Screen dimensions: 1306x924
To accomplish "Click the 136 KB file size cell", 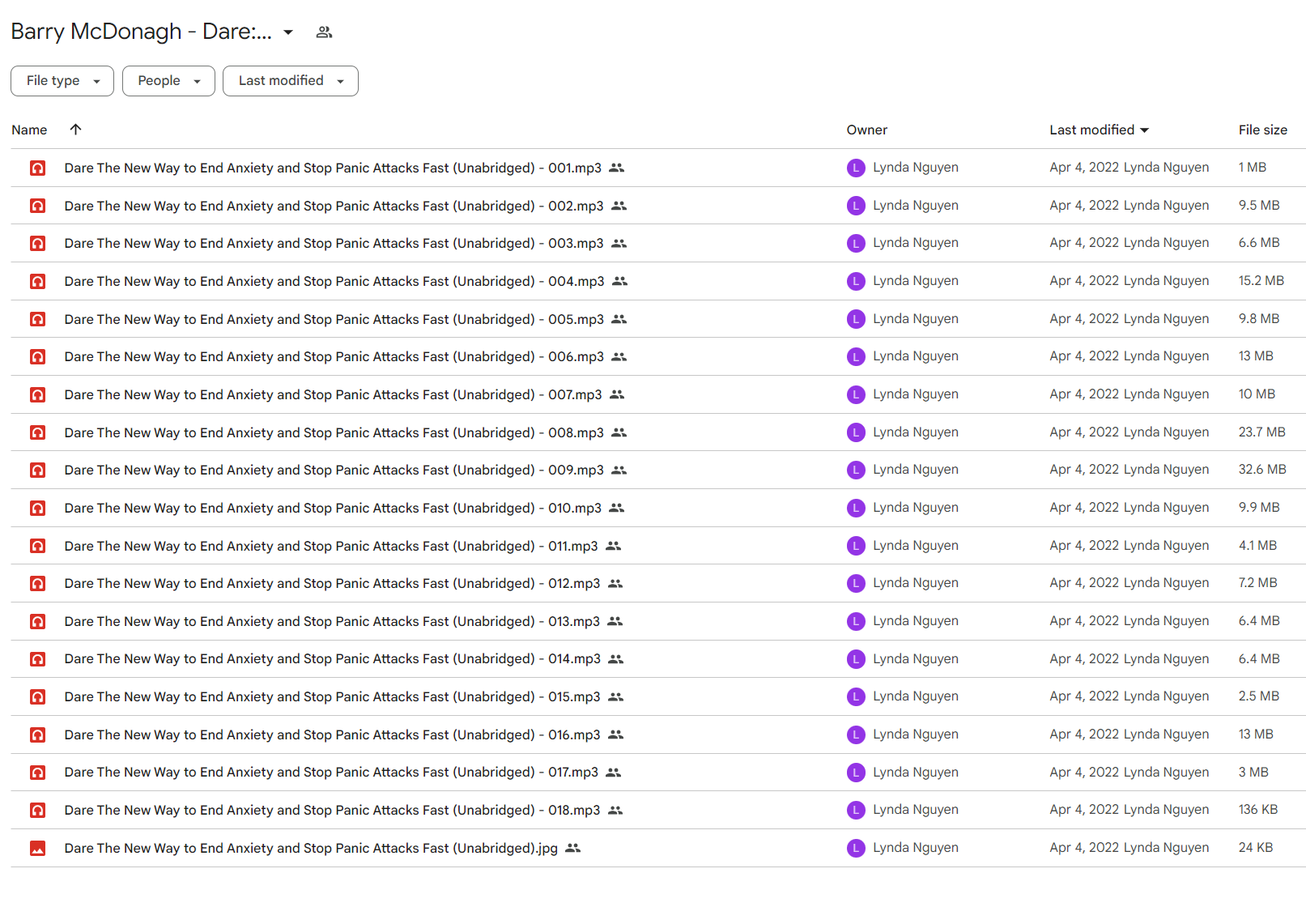I will pyautogui.click(x=1258, y=810).
